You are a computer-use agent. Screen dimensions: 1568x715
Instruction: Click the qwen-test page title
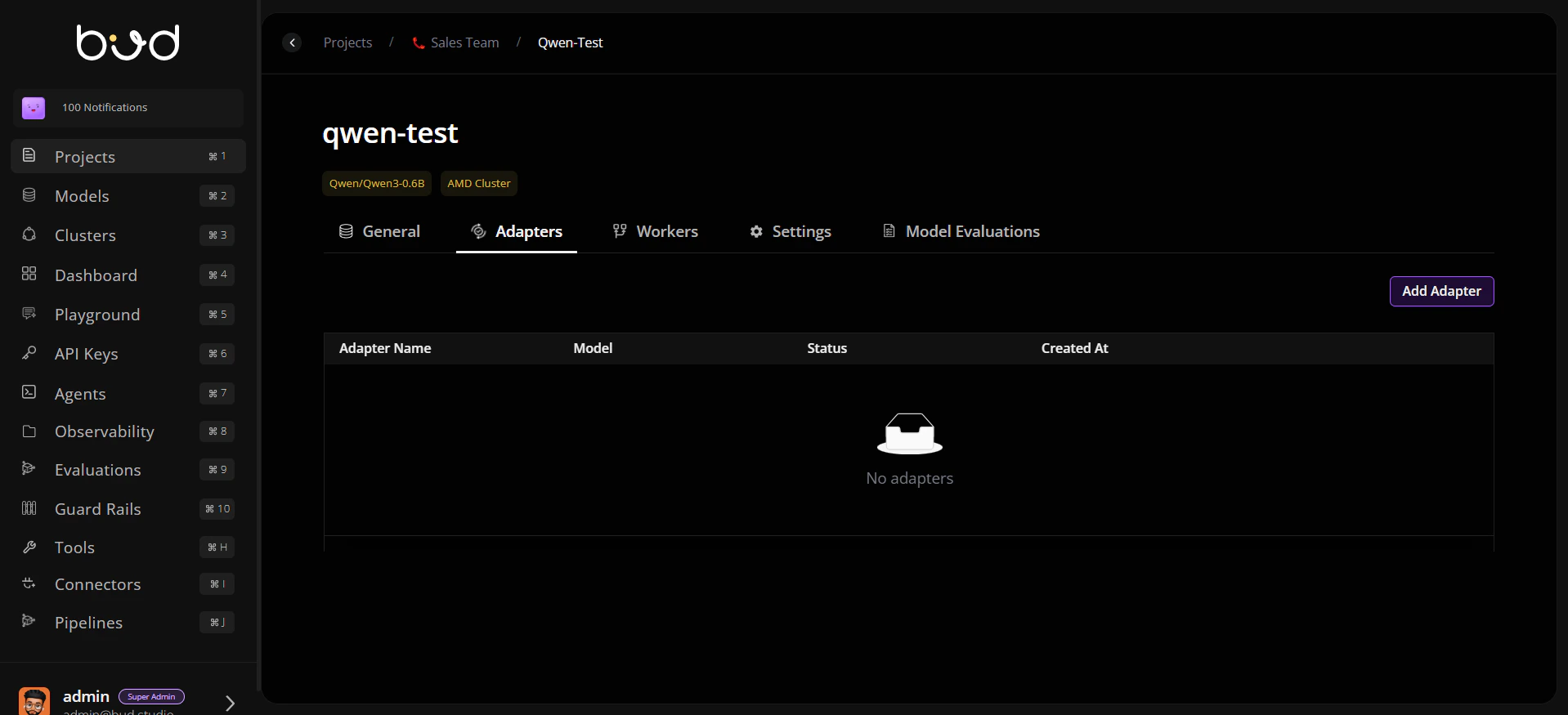coord(390,133)
